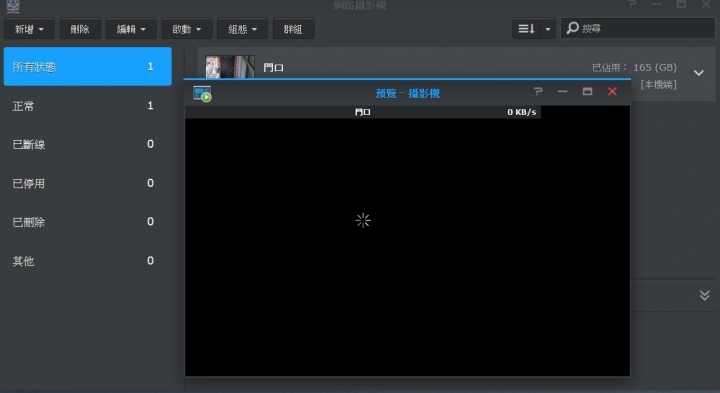
Task: Click the 門口 camera thumbnail
Action: [x=230, y=67]
